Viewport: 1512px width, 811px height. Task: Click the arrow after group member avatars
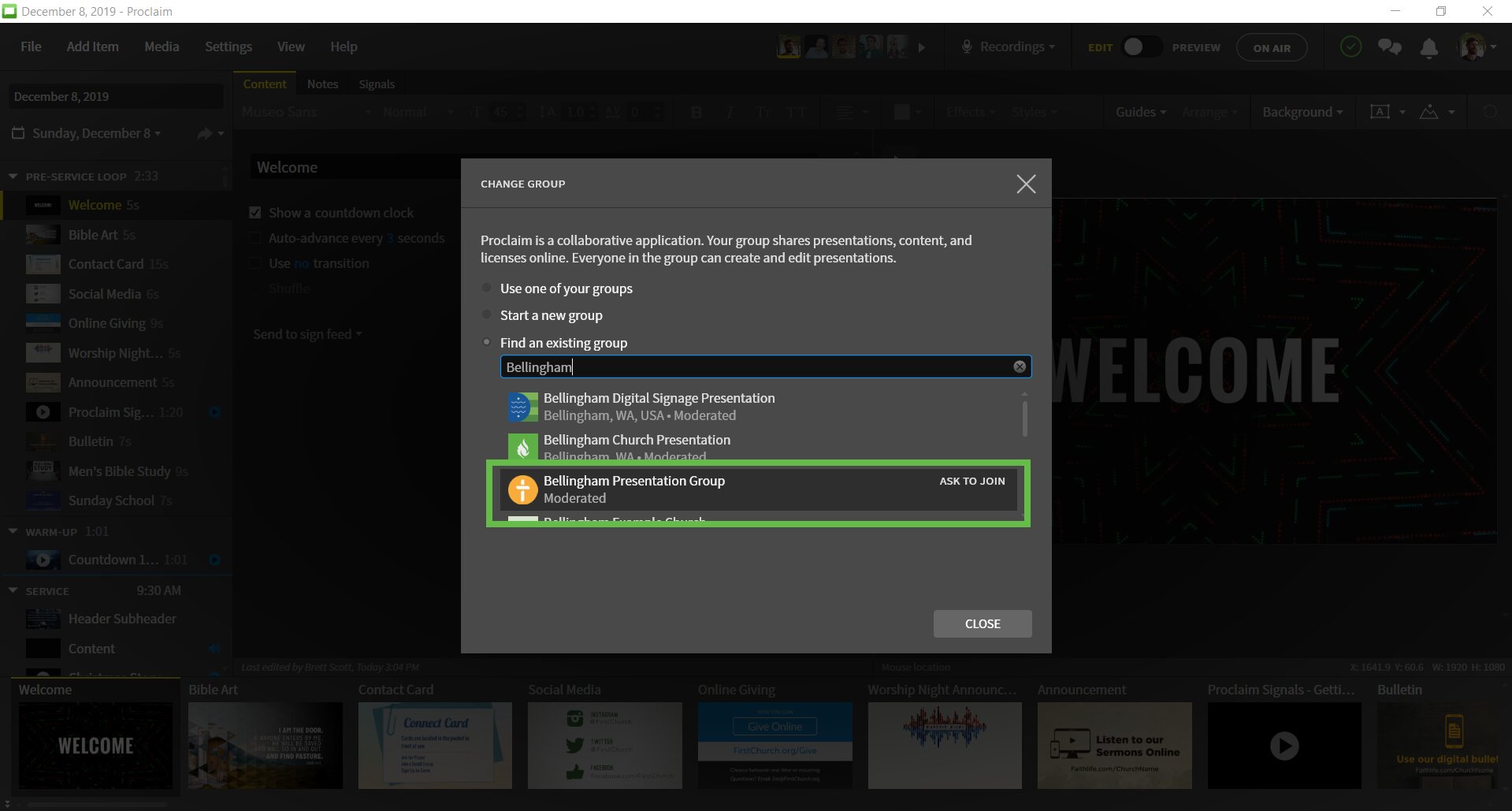[922, 47]
